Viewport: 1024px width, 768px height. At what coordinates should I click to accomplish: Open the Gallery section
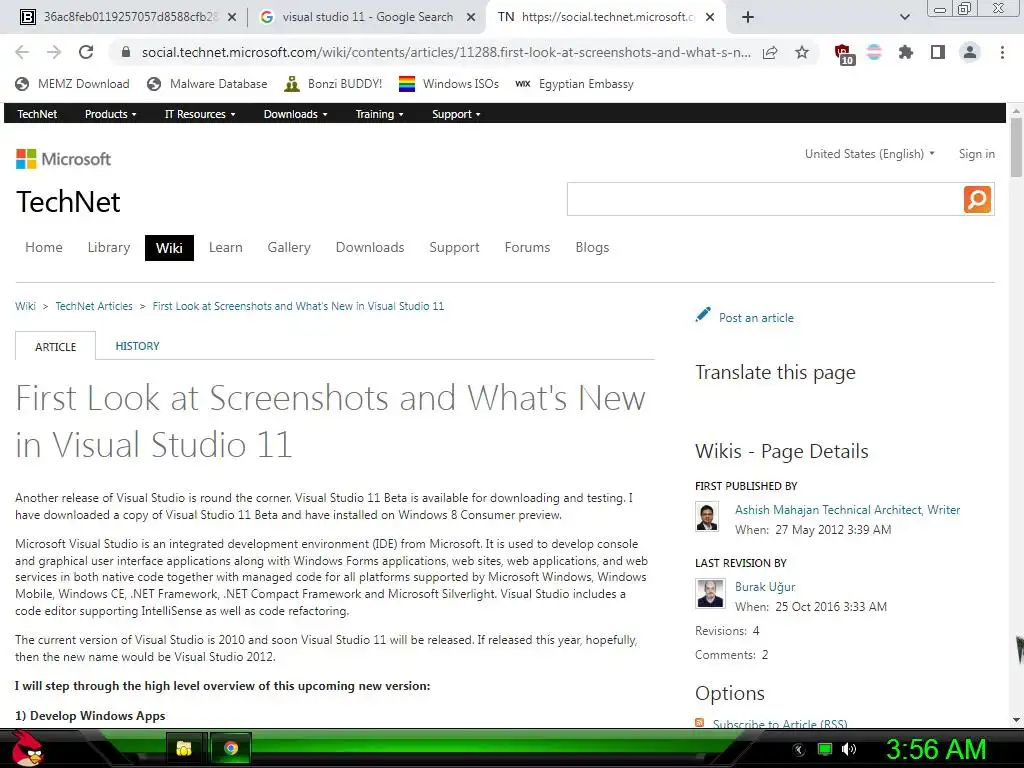coord(289,247)
